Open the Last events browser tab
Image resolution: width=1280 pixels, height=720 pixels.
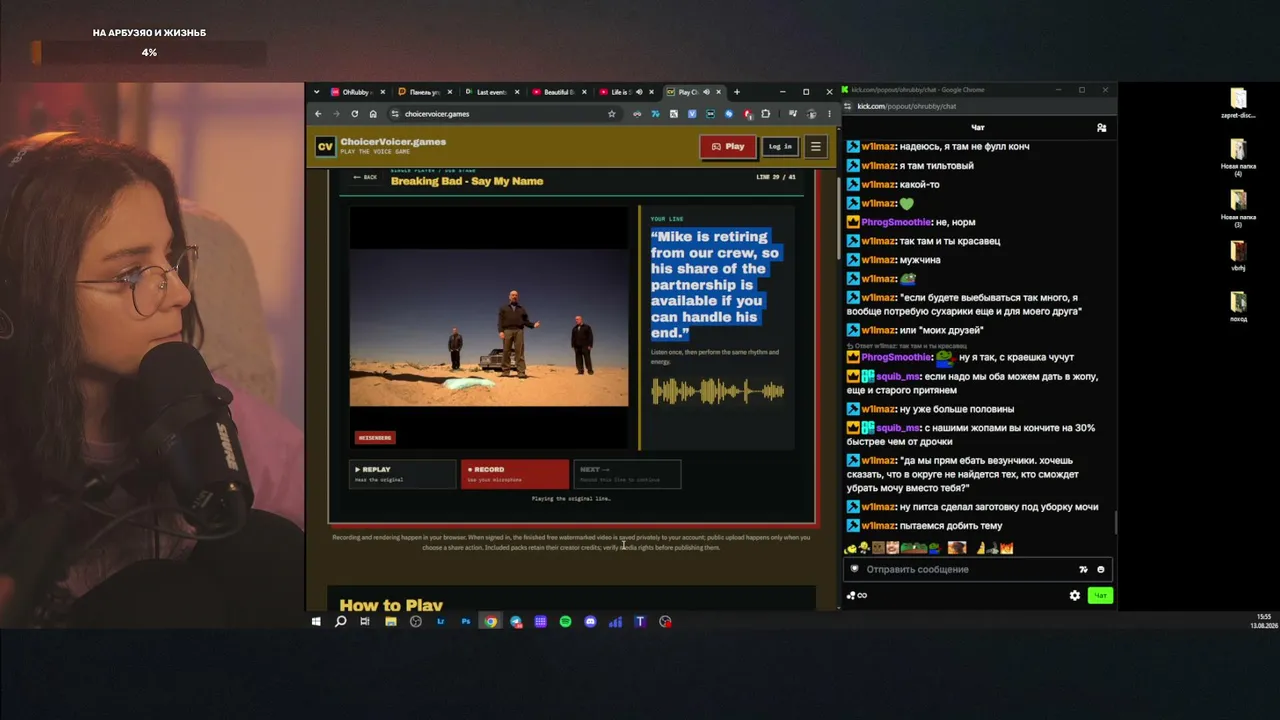pos(491,92)
